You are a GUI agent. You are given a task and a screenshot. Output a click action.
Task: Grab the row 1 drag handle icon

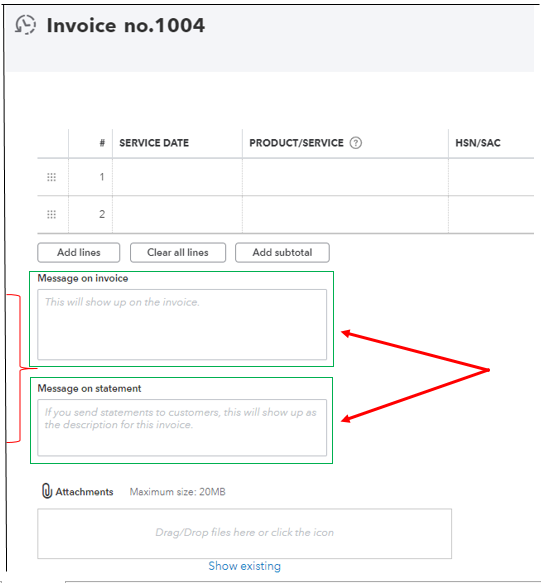coord(51,177)
